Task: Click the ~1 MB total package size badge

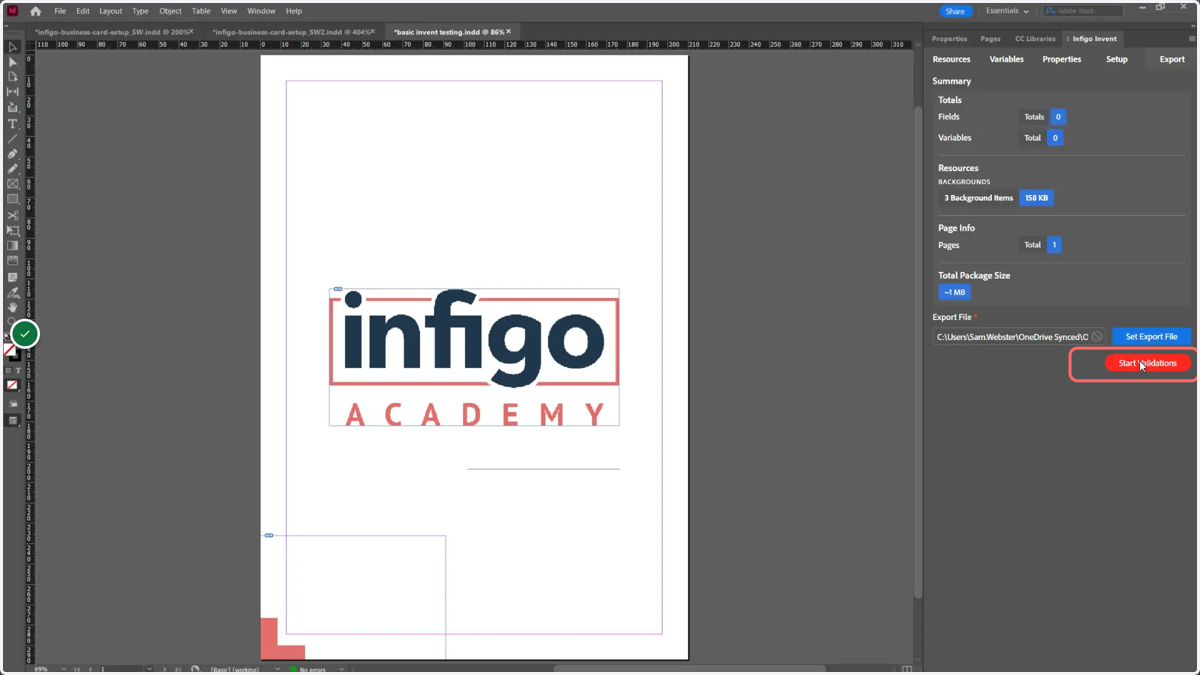Action: click(x=954, y=292)
